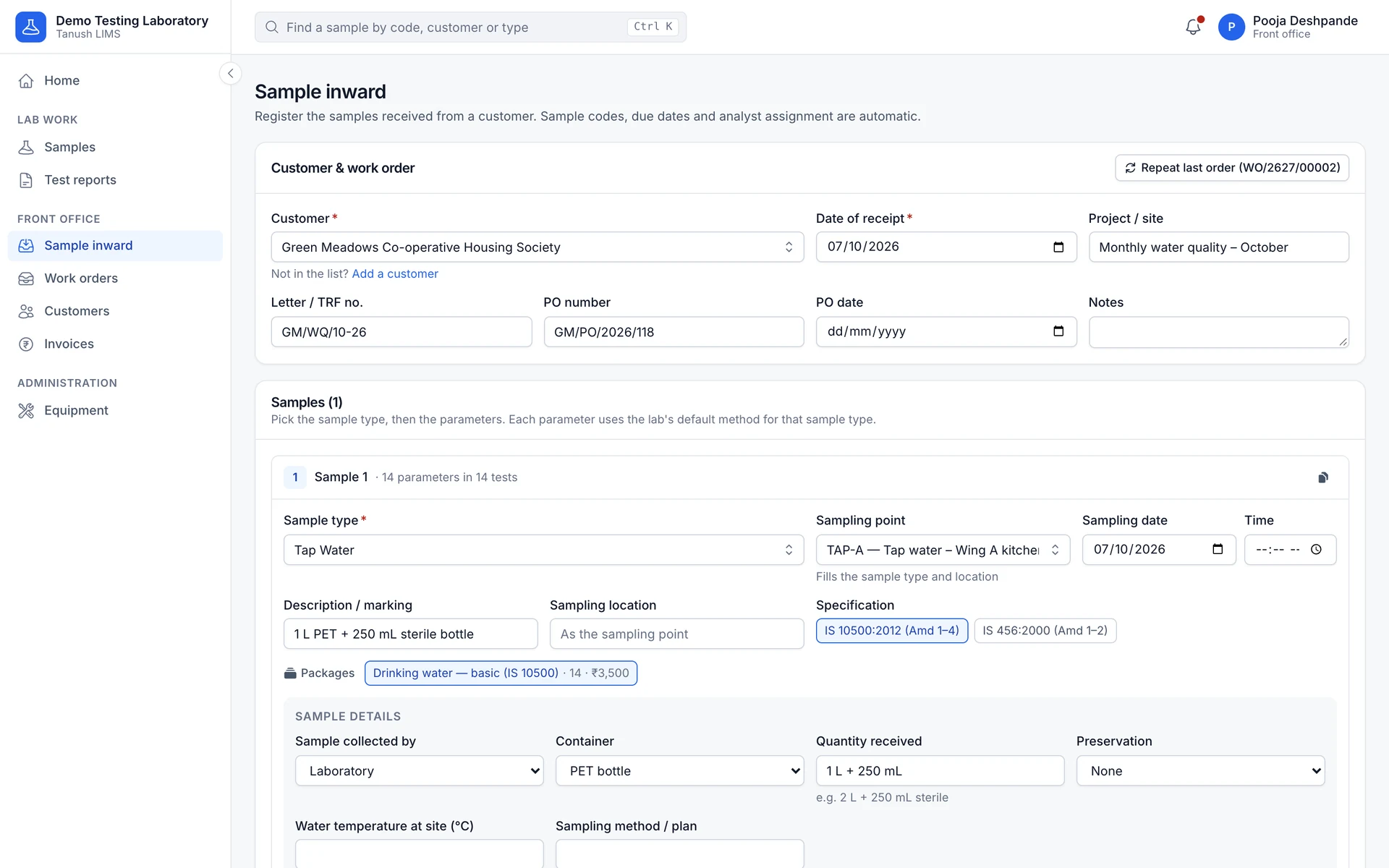Screen dimensions: 1389x868
Task: Click the Letter / TRF no. field
Action: (x=402, y=332)
